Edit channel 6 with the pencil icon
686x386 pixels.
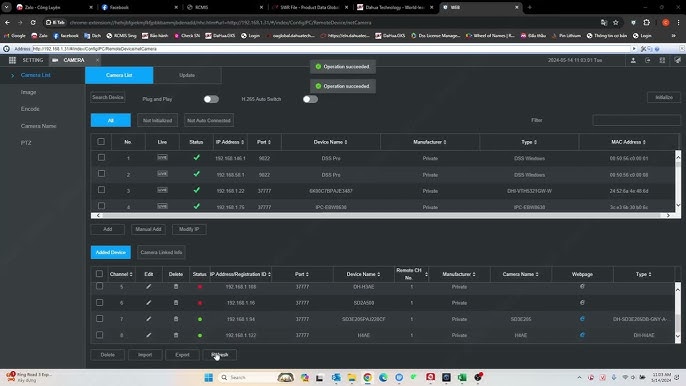(x=149, y=302)
